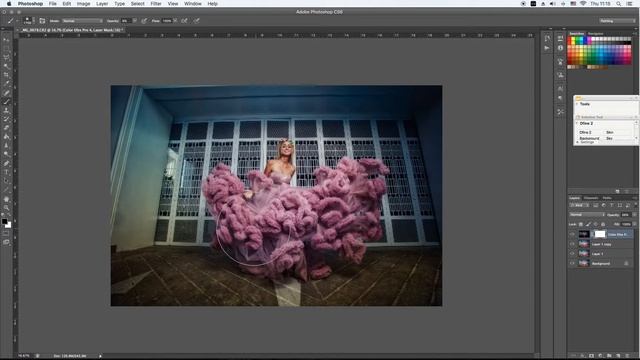Open the File menu
This screenshot has width=640, height=360.
(53, 4)
